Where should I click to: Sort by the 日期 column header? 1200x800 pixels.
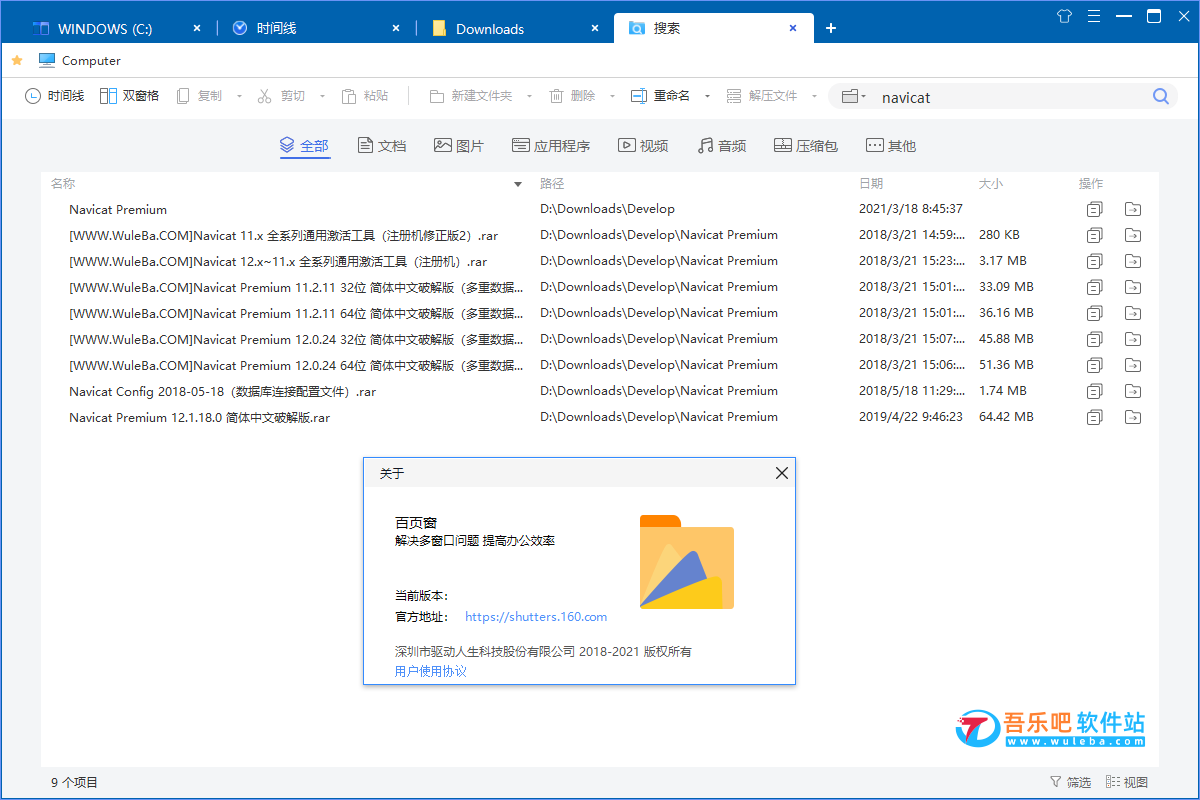click(871, 184)
